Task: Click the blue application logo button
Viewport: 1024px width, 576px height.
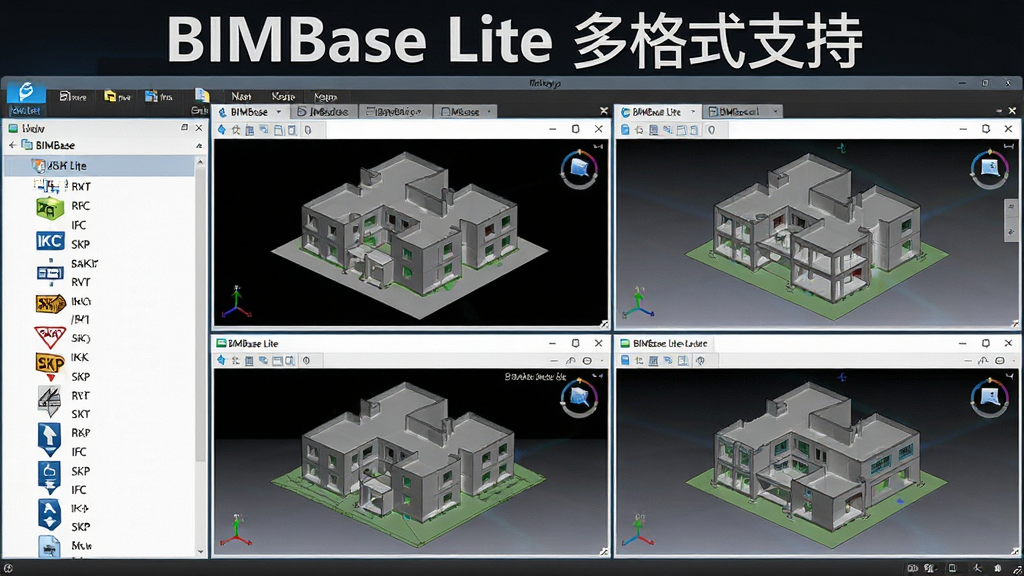Action: coord(26,91)
